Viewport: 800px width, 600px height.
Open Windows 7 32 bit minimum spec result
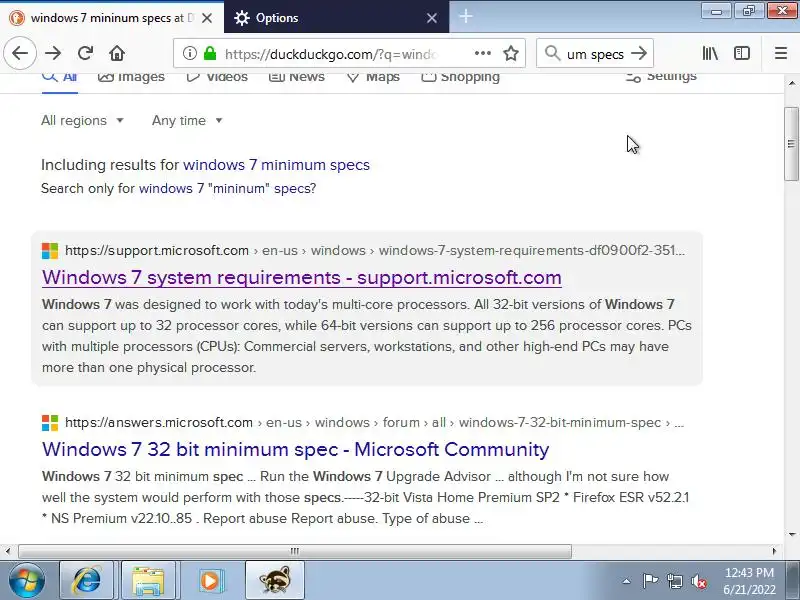pyautogui.click(x=295, y=449)
